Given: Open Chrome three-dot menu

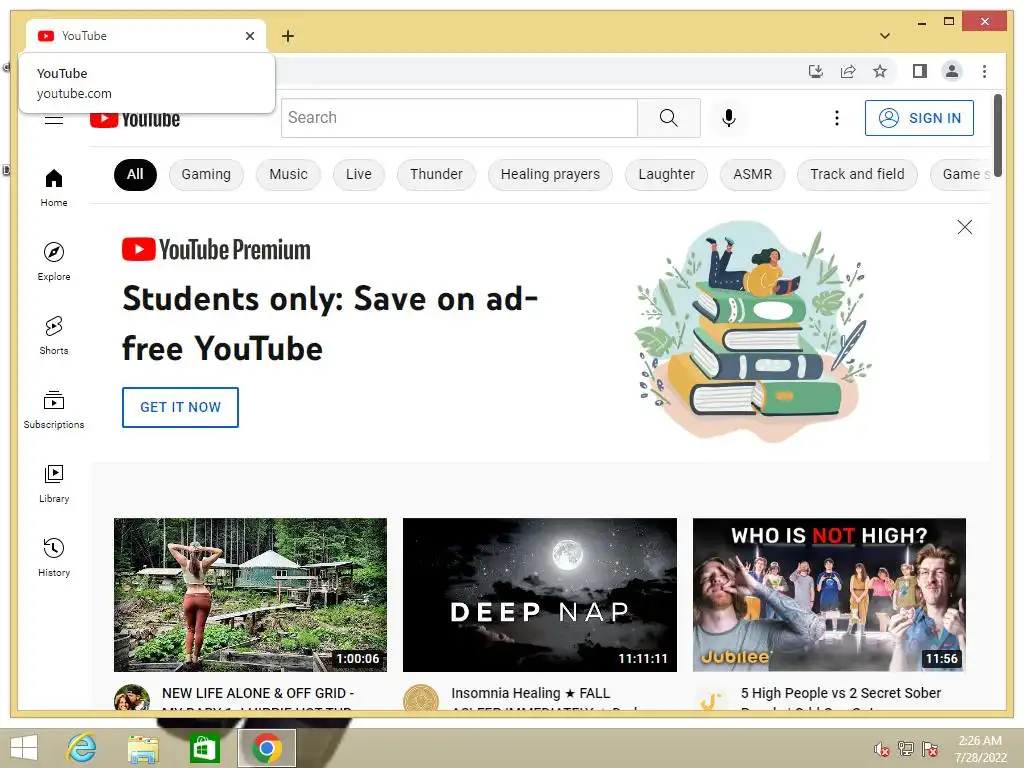Looking at the screenshot, I should click(984, 71).
